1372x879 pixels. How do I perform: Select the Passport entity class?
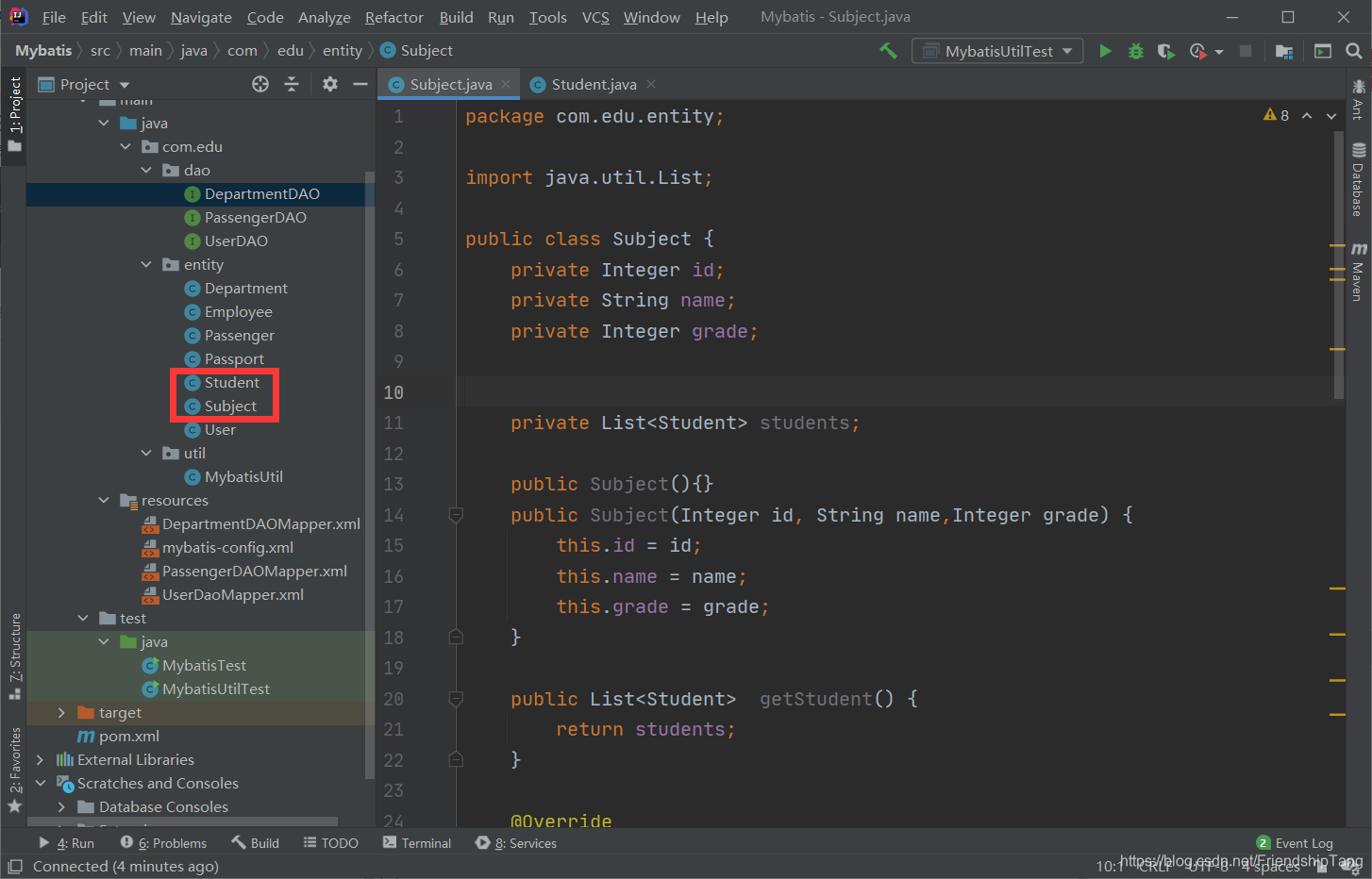coord(234,358)
